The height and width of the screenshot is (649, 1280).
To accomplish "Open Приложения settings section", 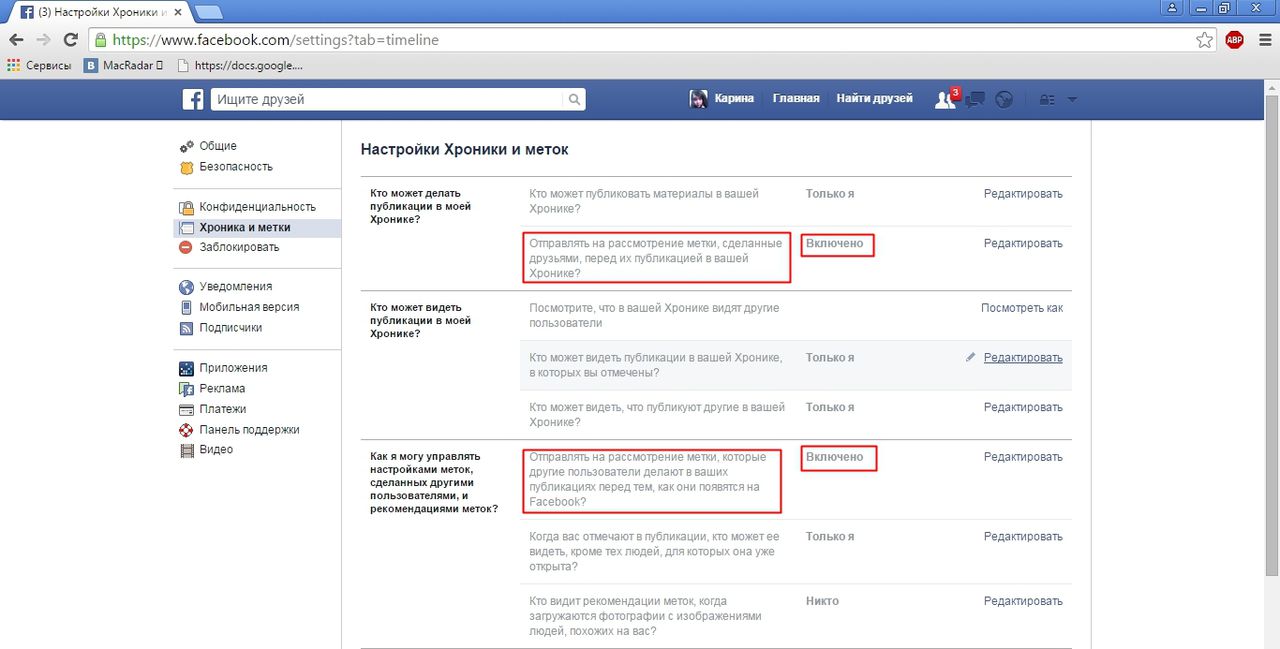I will pyautogui.click(x=233, y=368).
